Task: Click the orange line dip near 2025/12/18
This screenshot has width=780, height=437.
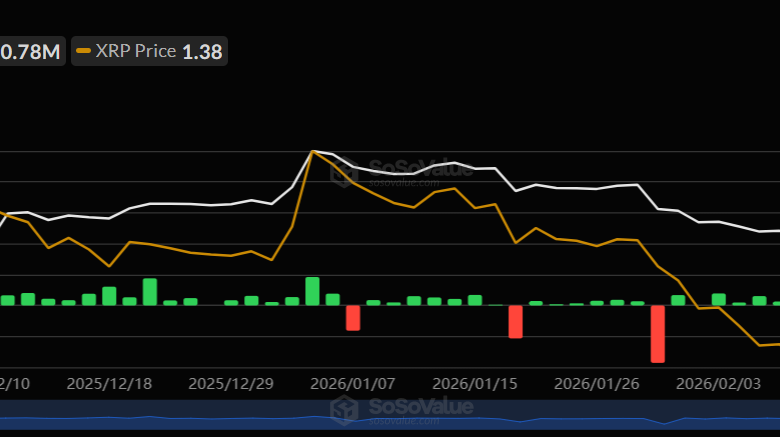Action: click(x=109, y=266)
